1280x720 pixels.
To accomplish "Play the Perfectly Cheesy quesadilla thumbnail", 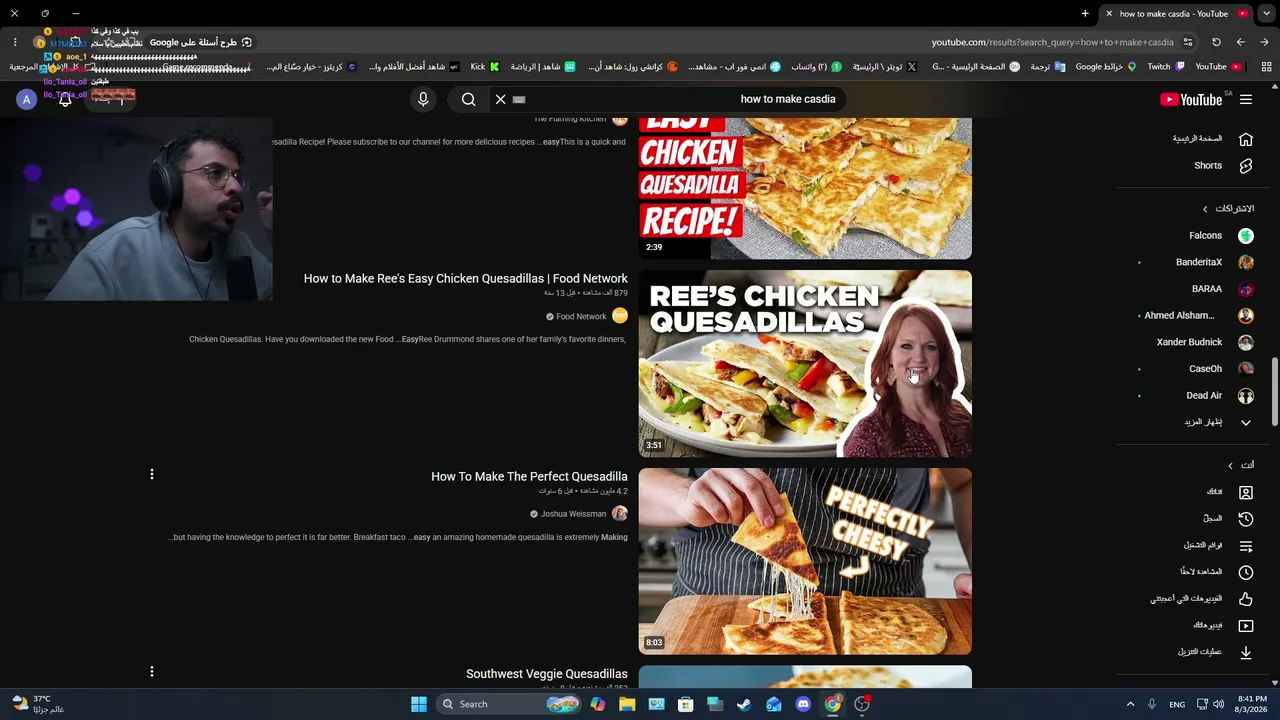I will point(805,562).
